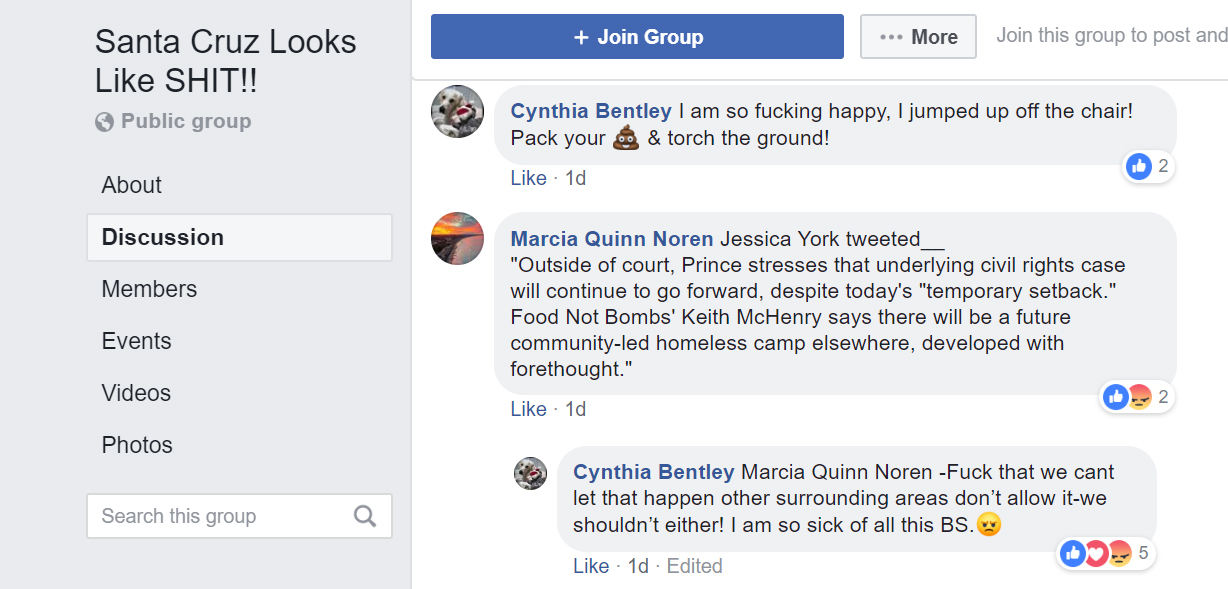Viewport: 1228px width, 589px height.
Task: Like Marcia Quinn Noren's comment
Action: (528, 409)
